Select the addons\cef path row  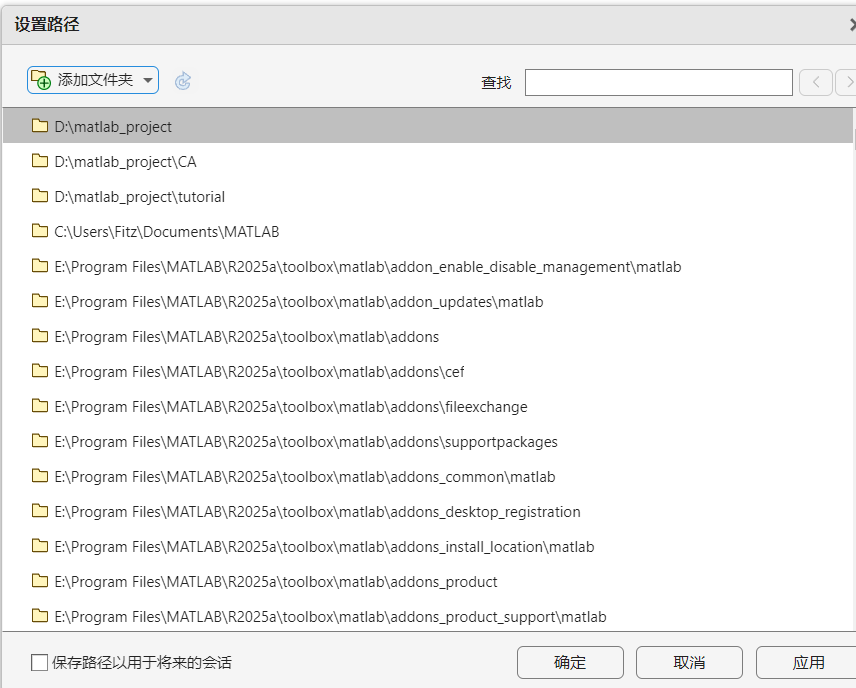428,372
